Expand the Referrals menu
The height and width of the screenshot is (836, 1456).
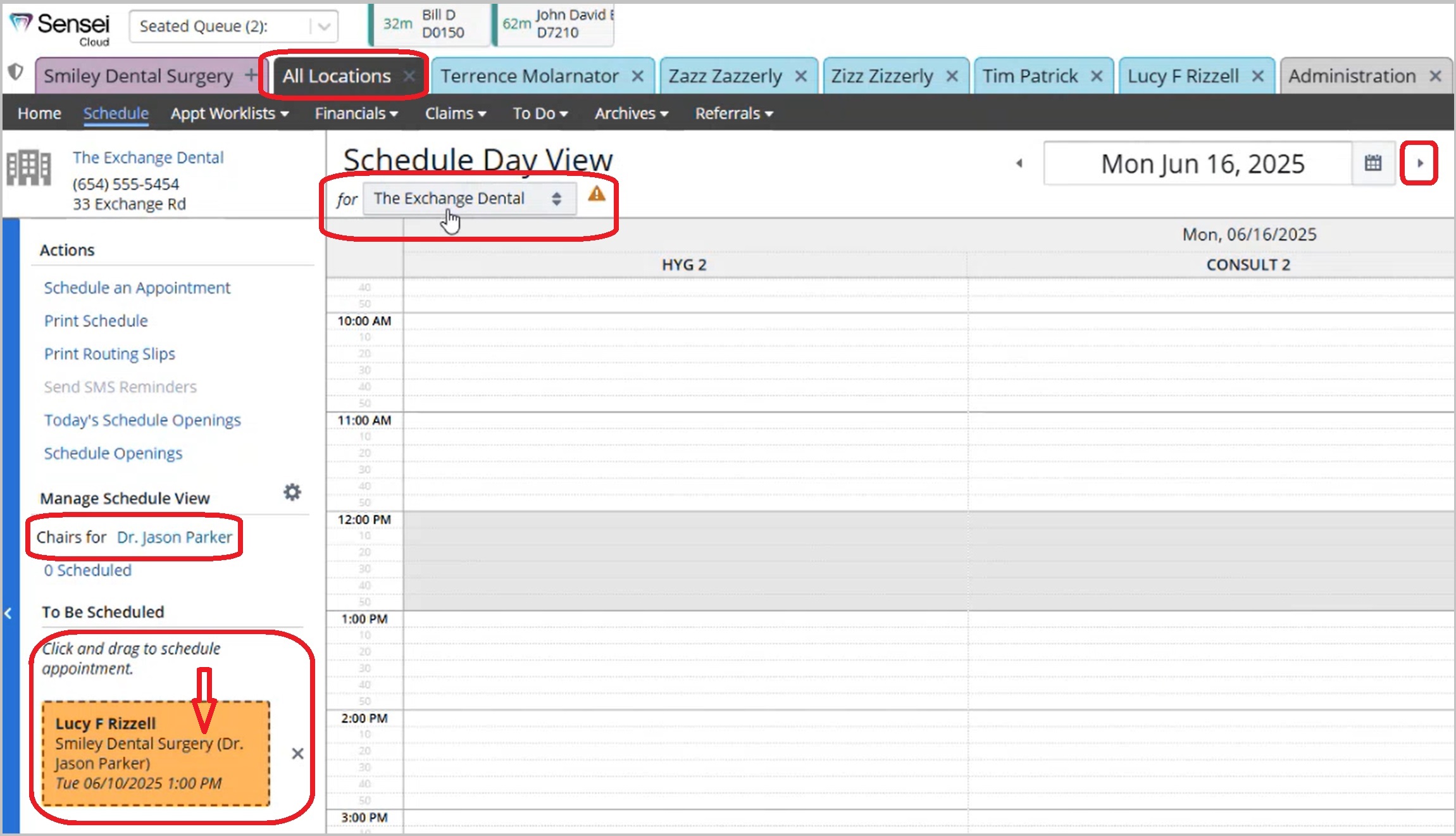[x=734, y=113]
